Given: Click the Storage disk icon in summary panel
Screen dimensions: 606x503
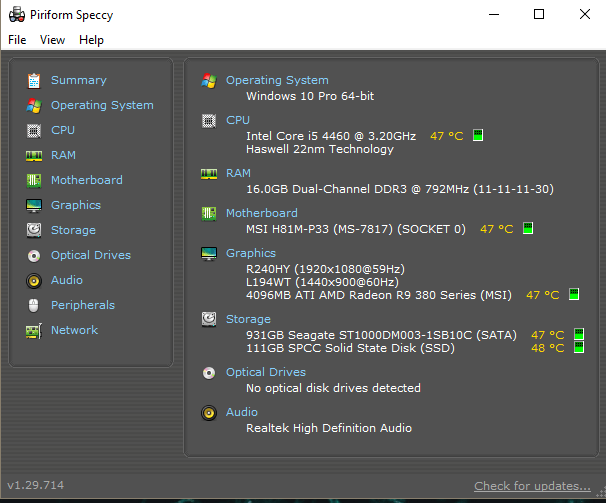Looking at the screenshot, I should point(209,319).
